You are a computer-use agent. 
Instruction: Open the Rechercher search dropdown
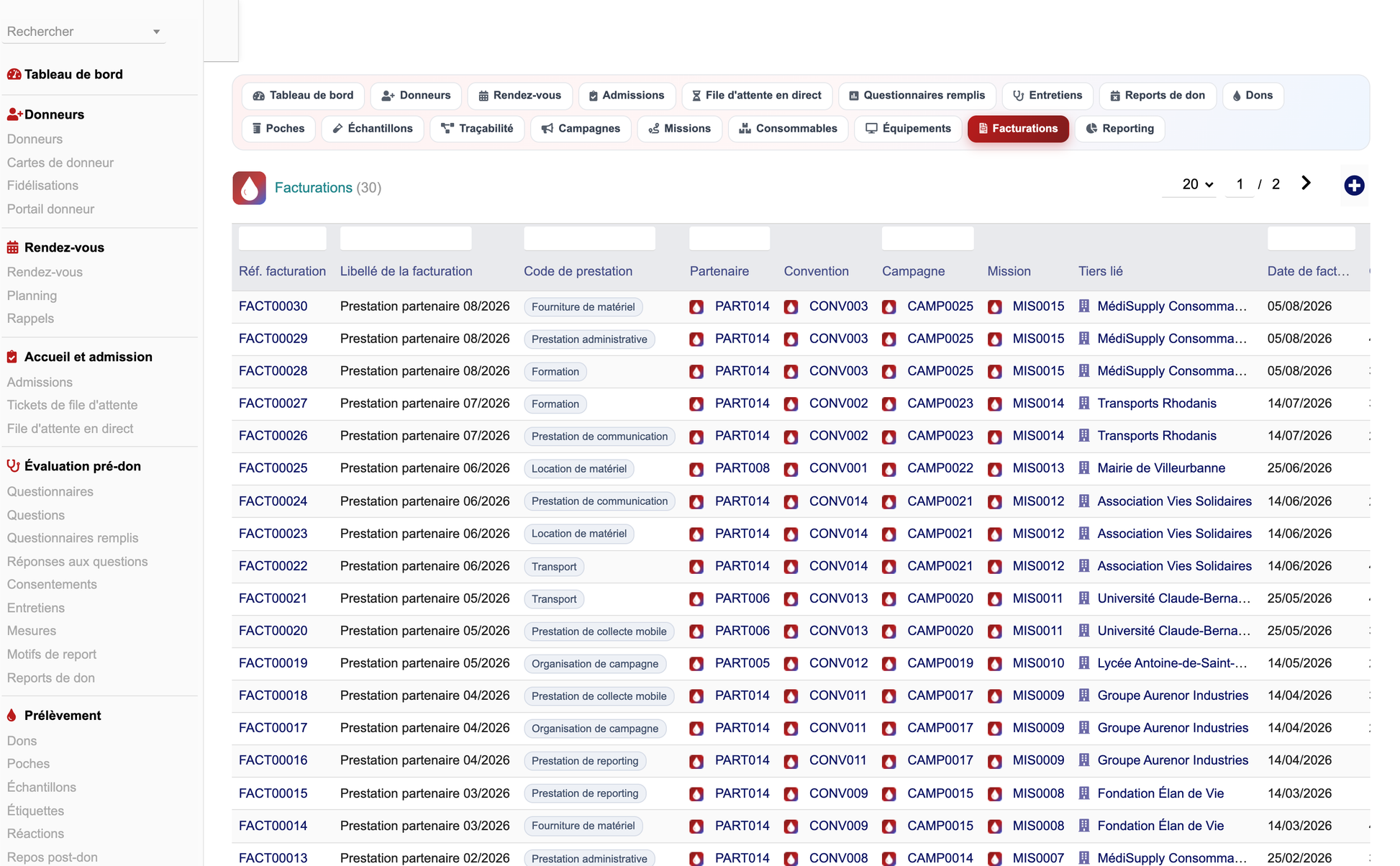click(83, 32)
